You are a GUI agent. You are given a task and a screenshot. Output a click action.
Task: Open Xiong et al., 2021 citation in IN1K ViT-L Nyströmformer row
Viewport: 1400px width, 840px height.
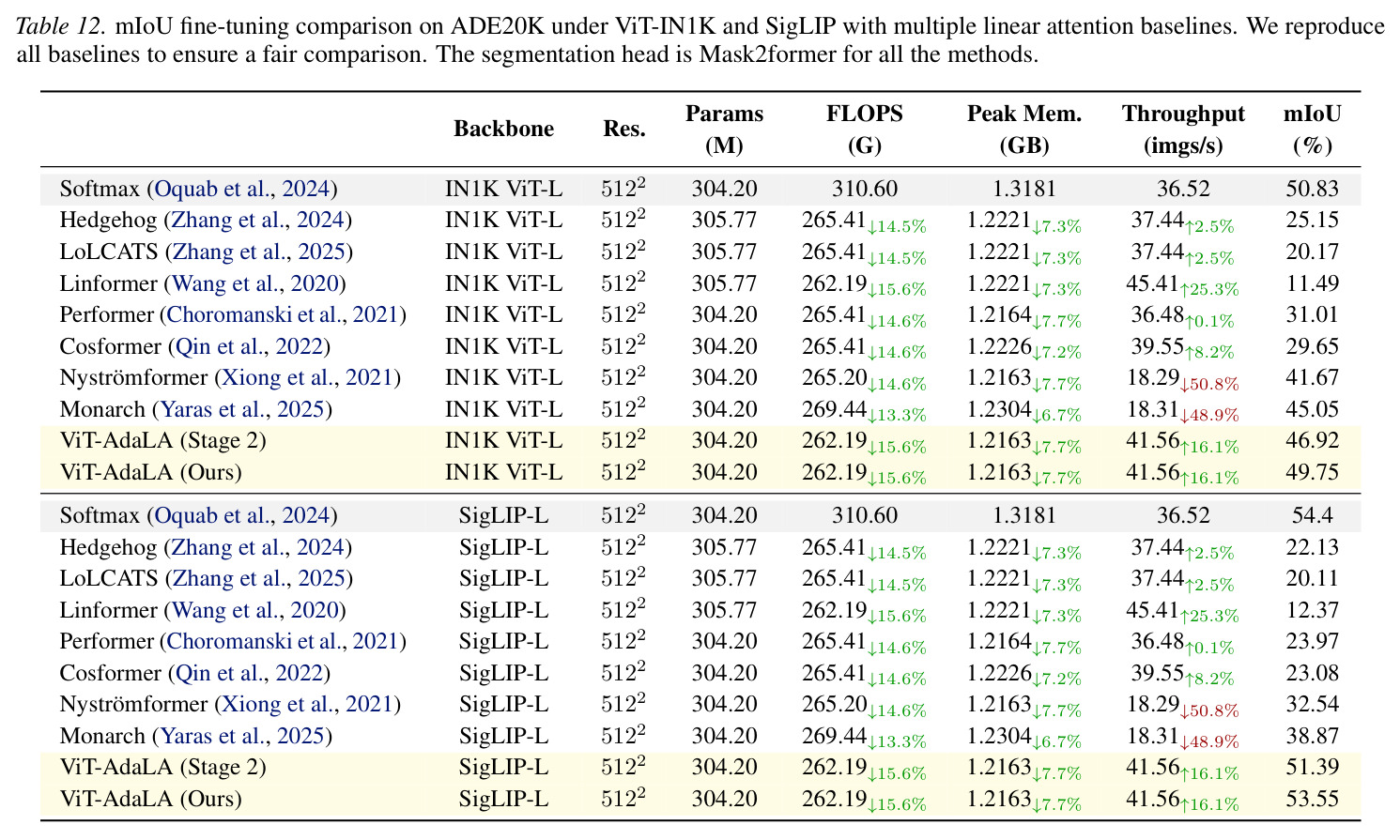pyautogui.click(x=306, y=377)
